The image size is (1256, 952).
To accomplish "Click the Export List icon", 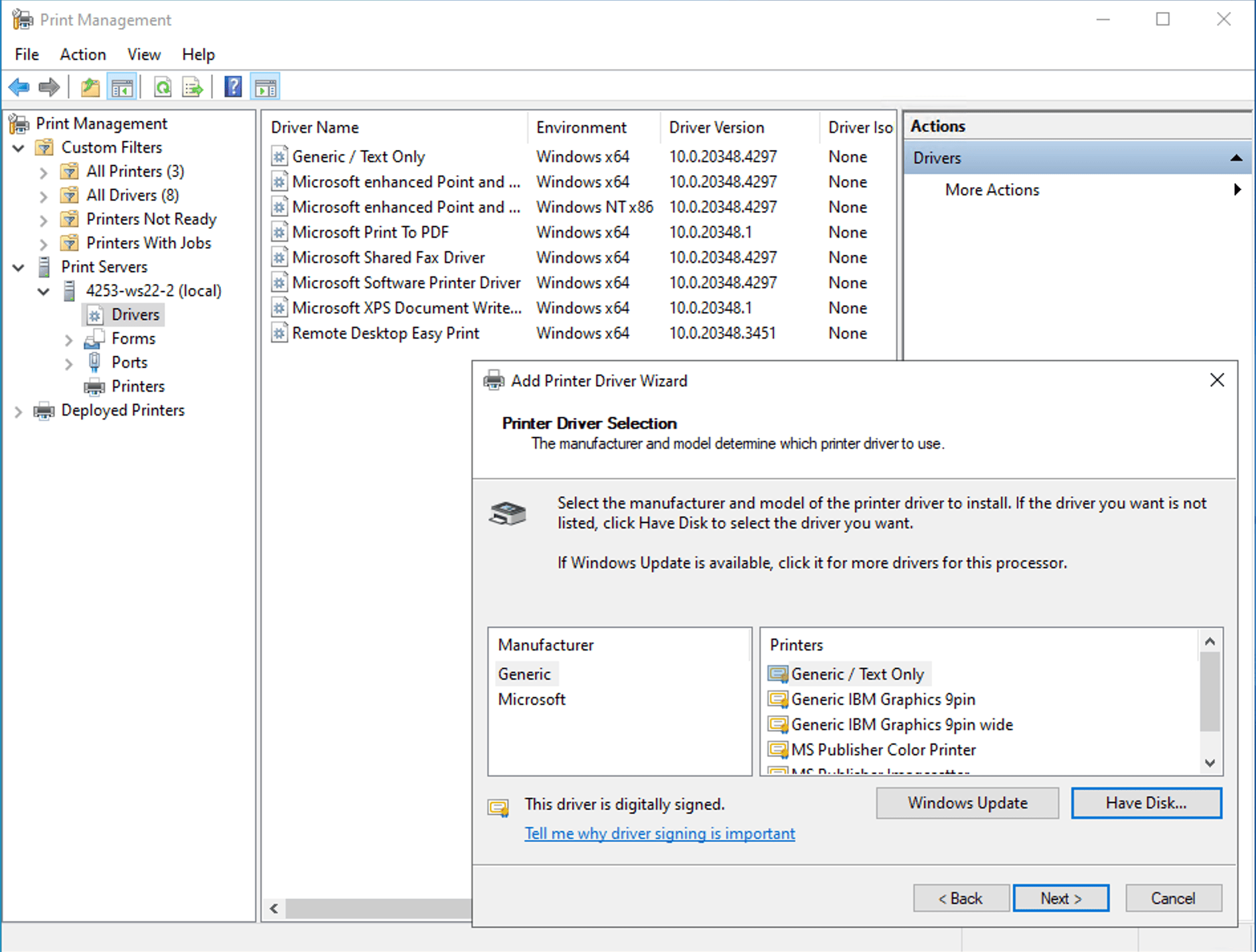I will click(192, 87).
